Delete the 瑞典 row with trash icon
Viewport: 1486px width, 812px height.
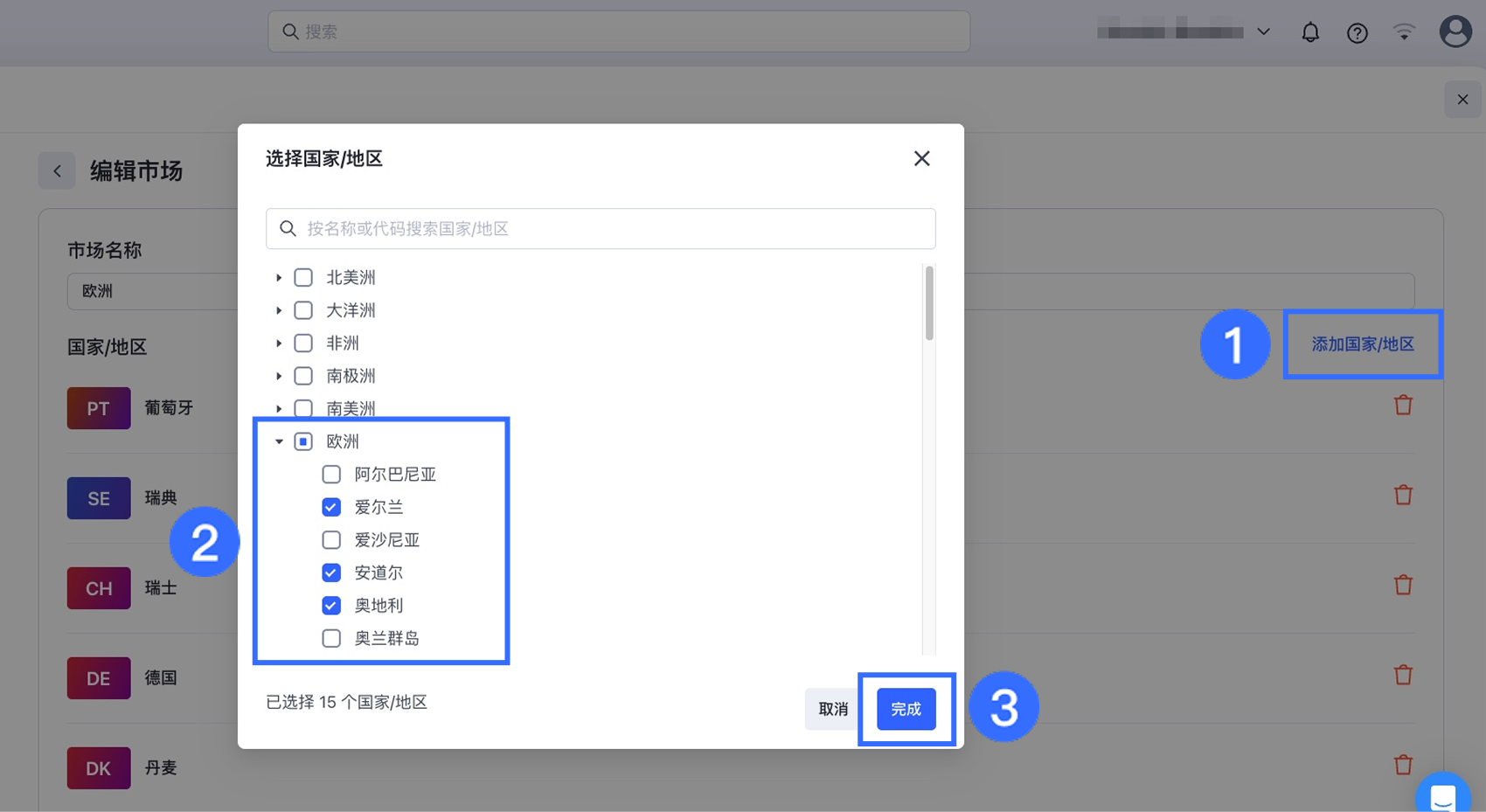pyautogui.click(x=1403, y=496)
